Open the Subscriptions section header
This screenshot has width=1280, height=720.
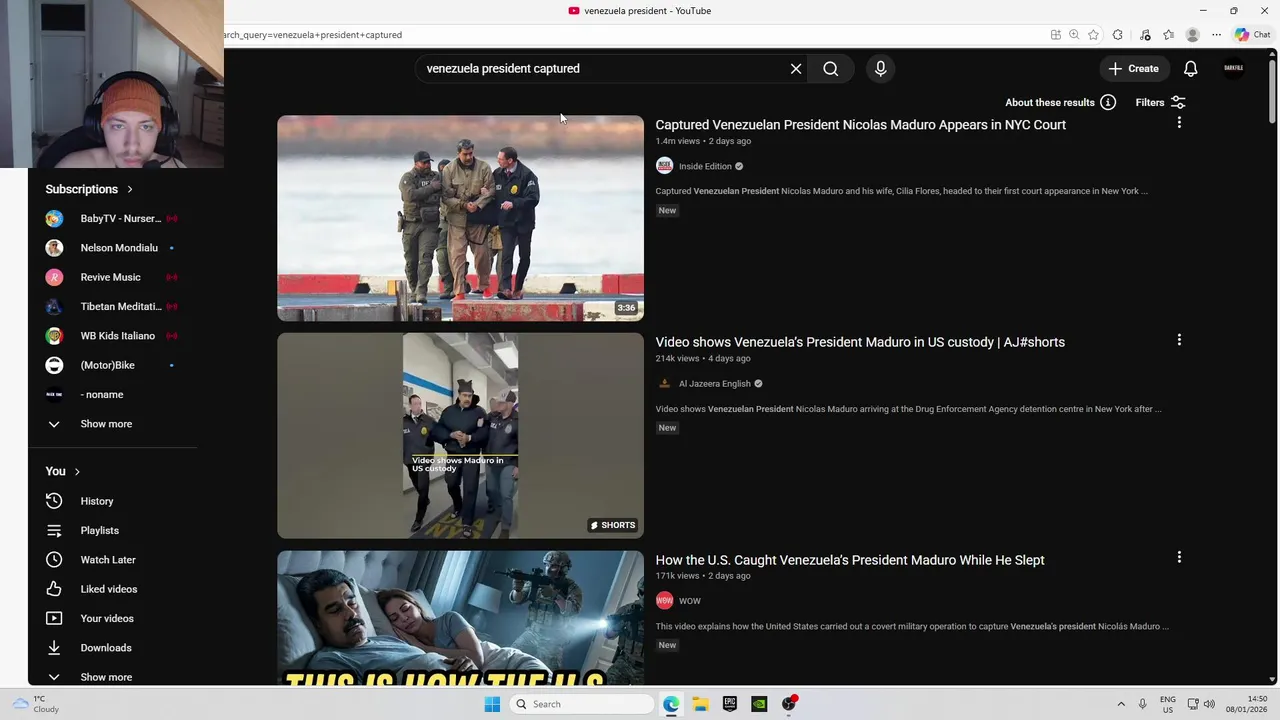tap(89, 189)
